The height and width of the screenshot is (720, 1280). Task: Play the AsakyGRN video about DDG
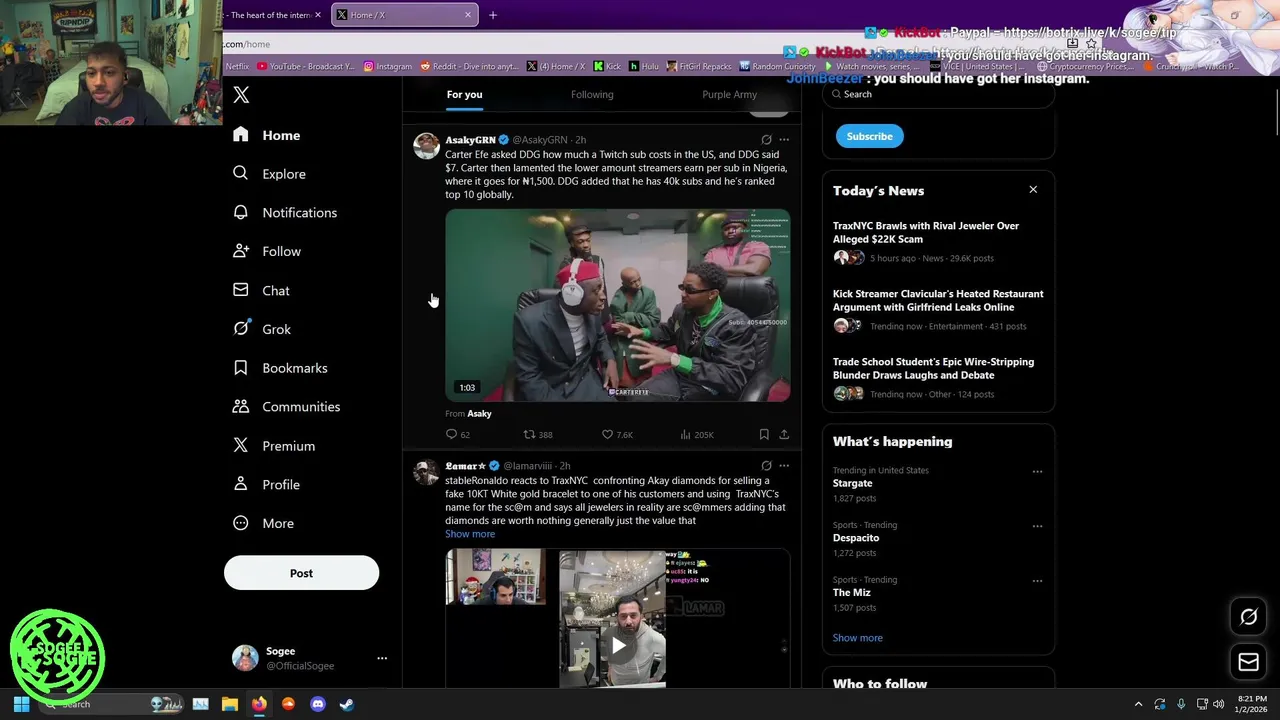click(617, 305)
